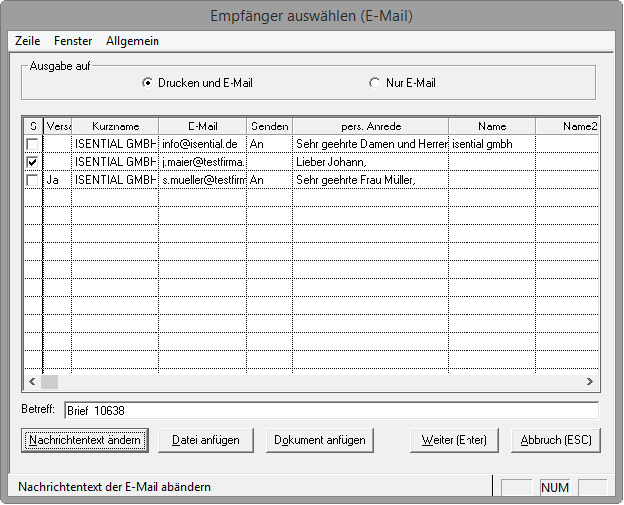Continue with the 'Weiter (Enter)' button
The height and width of the screenshot is (505, 624).
(454, 440)
